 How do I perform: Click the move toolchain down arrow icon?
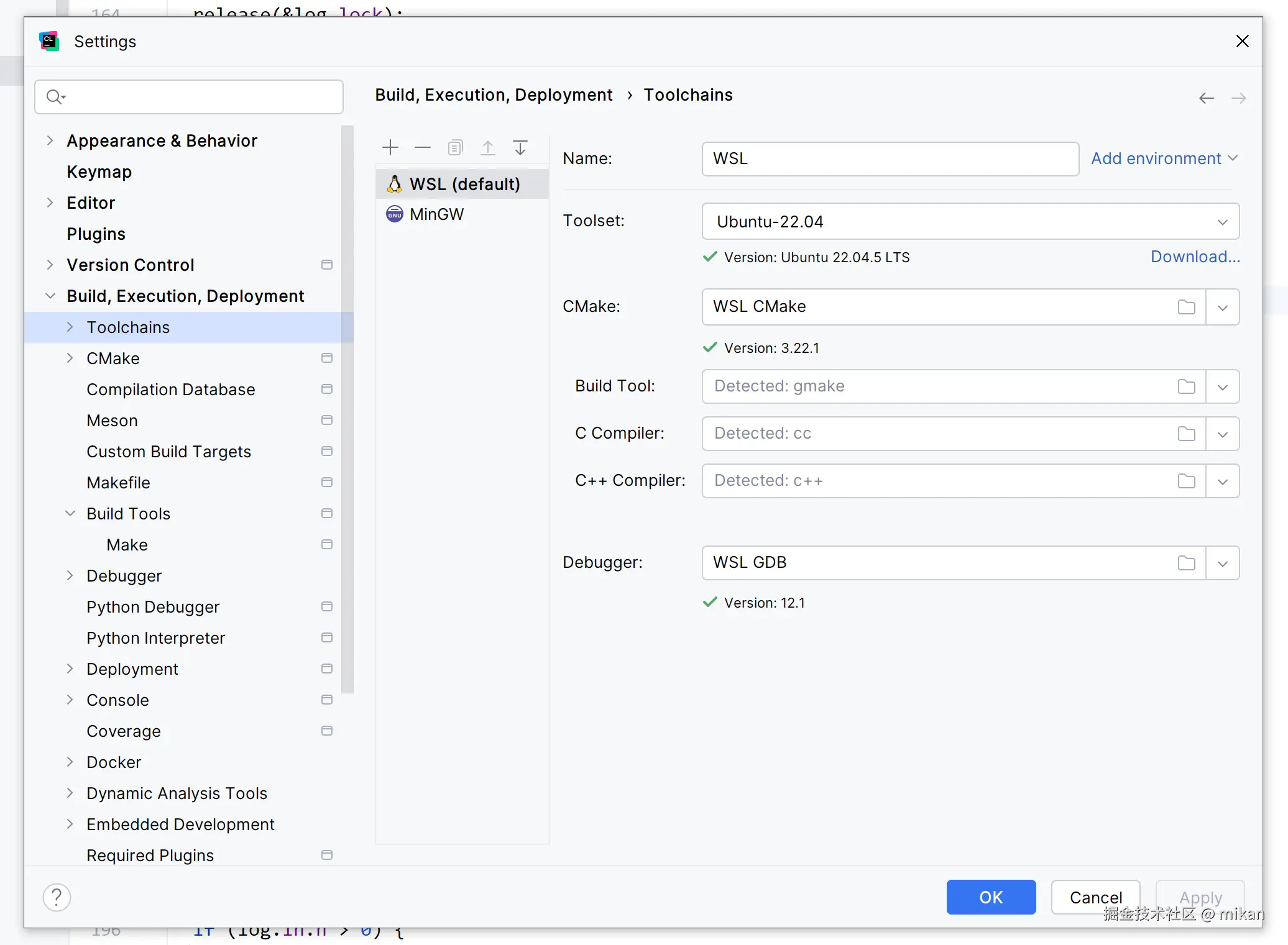tap(520, 148)
